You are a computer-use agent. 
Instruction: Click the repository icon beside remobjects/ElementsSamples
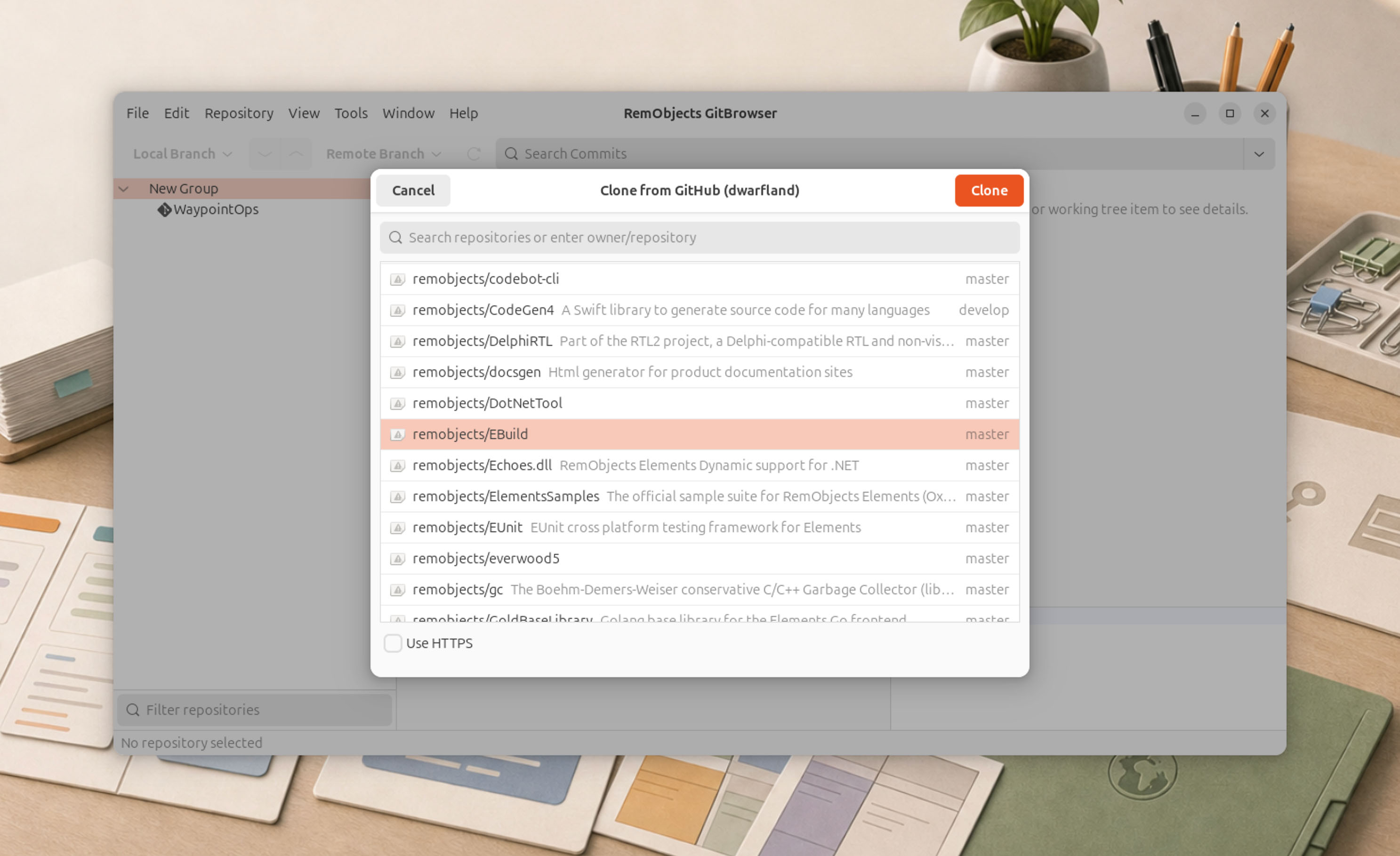click(x=397, y=496)
